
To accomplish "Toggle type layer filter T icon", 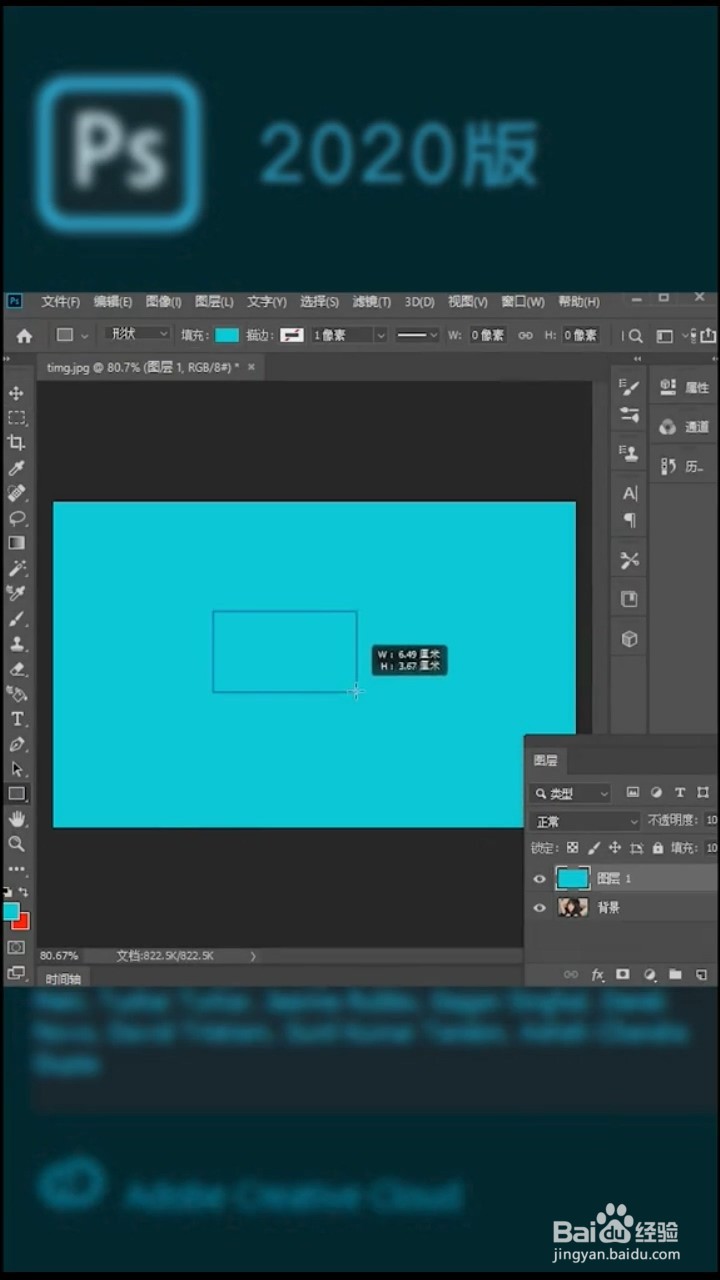I will [680, 793].
